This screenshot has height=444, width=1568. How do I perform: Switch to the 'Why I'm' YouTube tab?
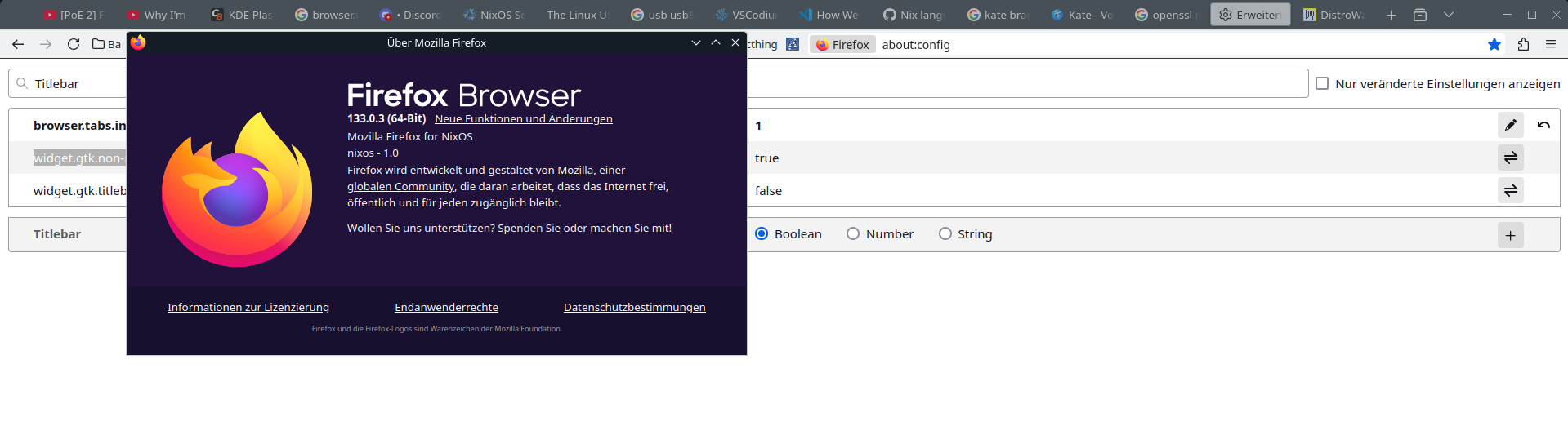pos(158,15)
